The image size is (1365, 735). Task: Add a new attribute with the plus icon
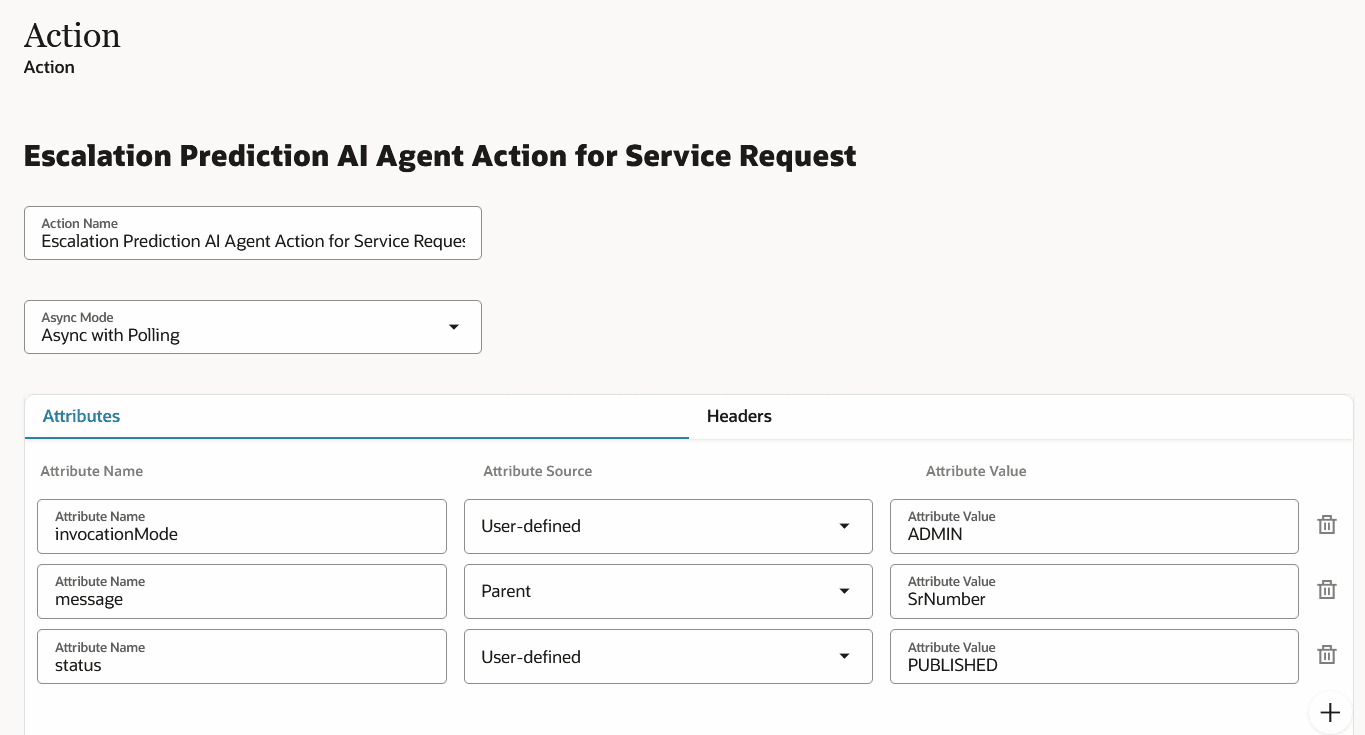point(1329,712)
